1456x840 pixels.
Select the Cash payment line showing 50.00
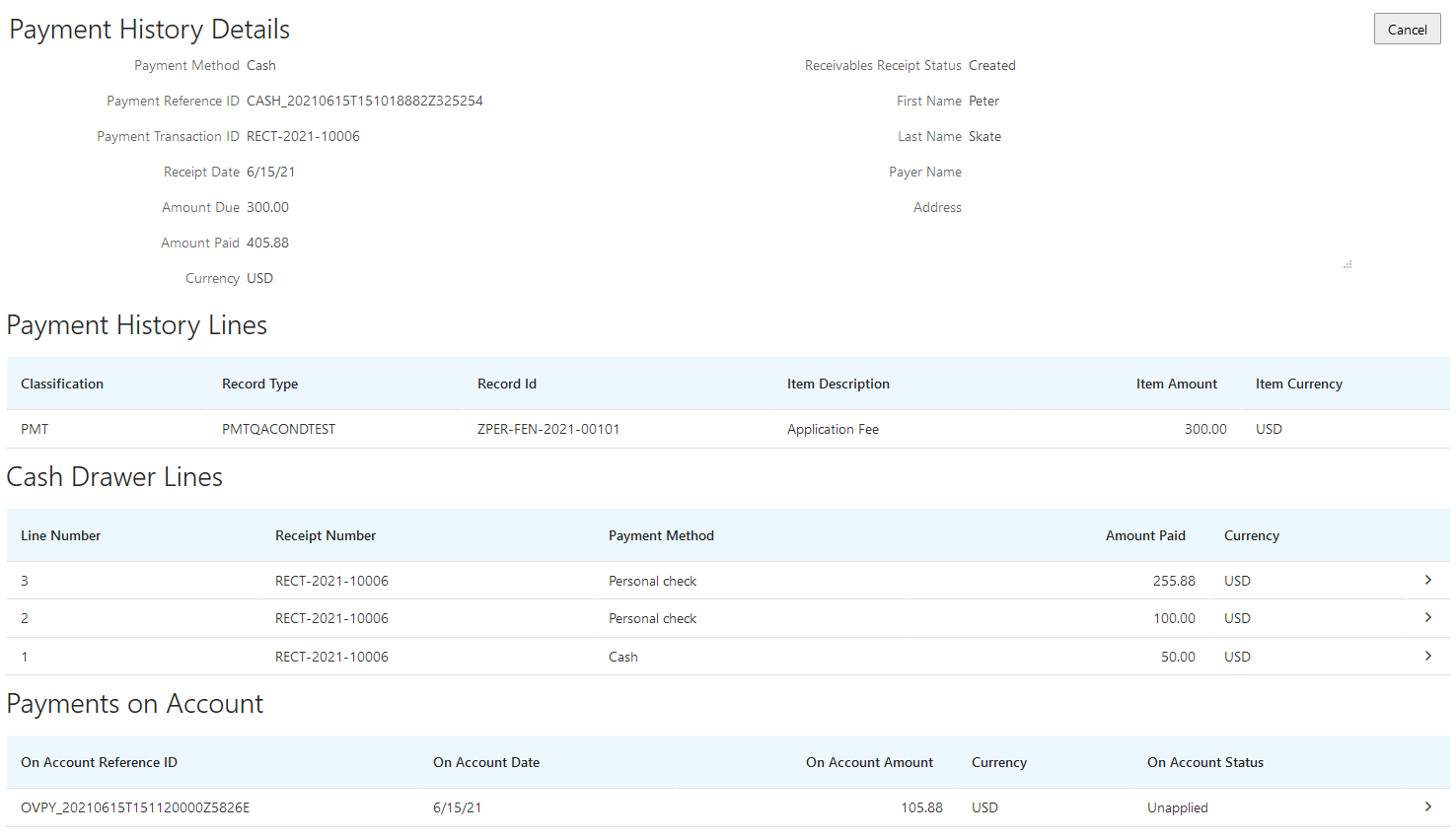coord(622,656)
